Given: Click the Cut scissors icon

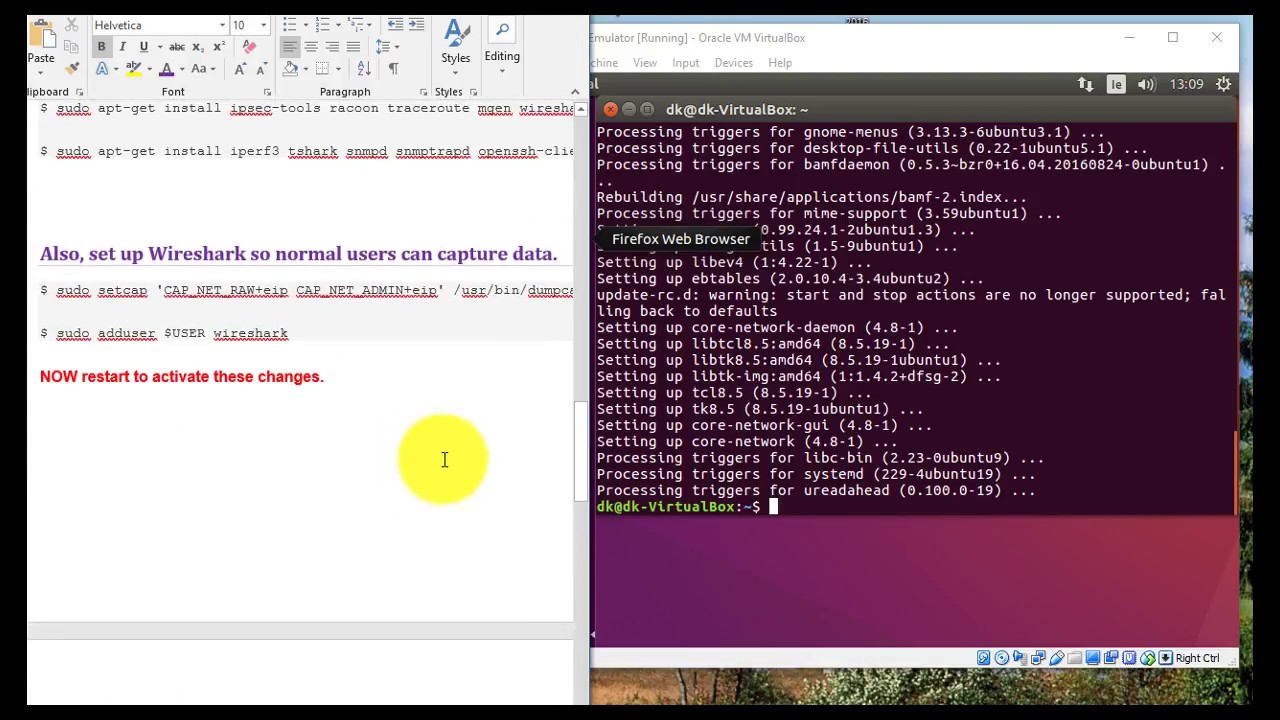Looking at the screenshot, I should (71, 25).
